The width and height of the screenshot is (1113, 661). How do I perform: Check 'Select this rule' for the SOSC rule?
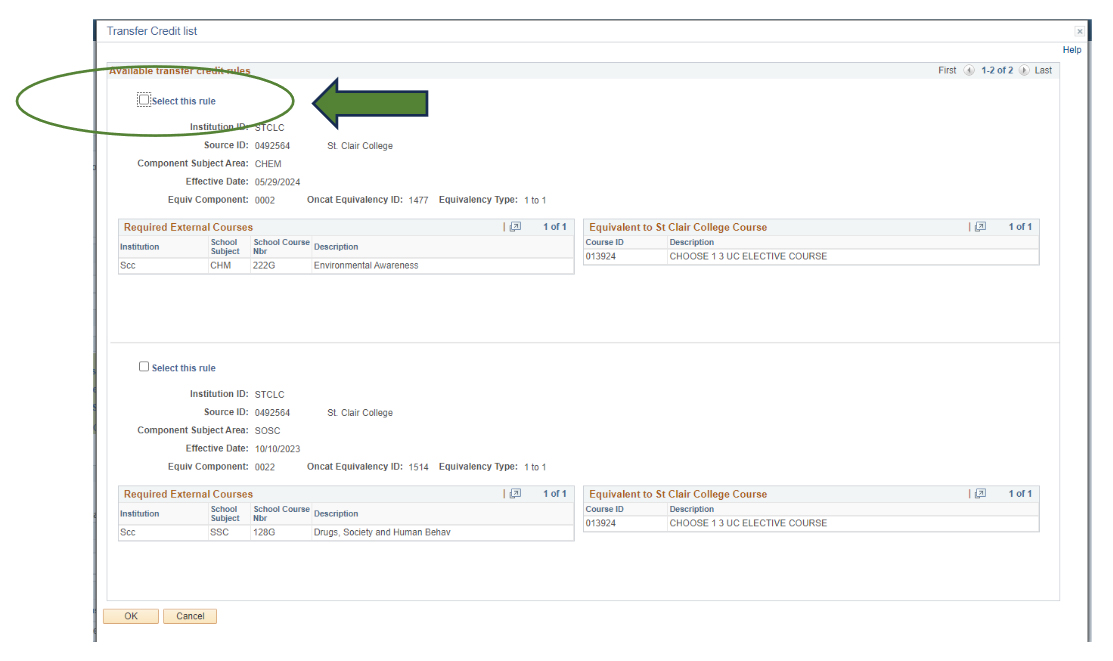click(x=144, y=367)
